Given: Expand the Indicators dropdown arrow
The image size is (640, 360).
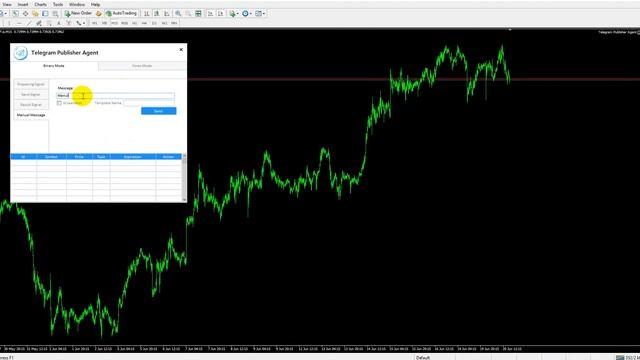Looking at the screenshot, I should point(238,13).
